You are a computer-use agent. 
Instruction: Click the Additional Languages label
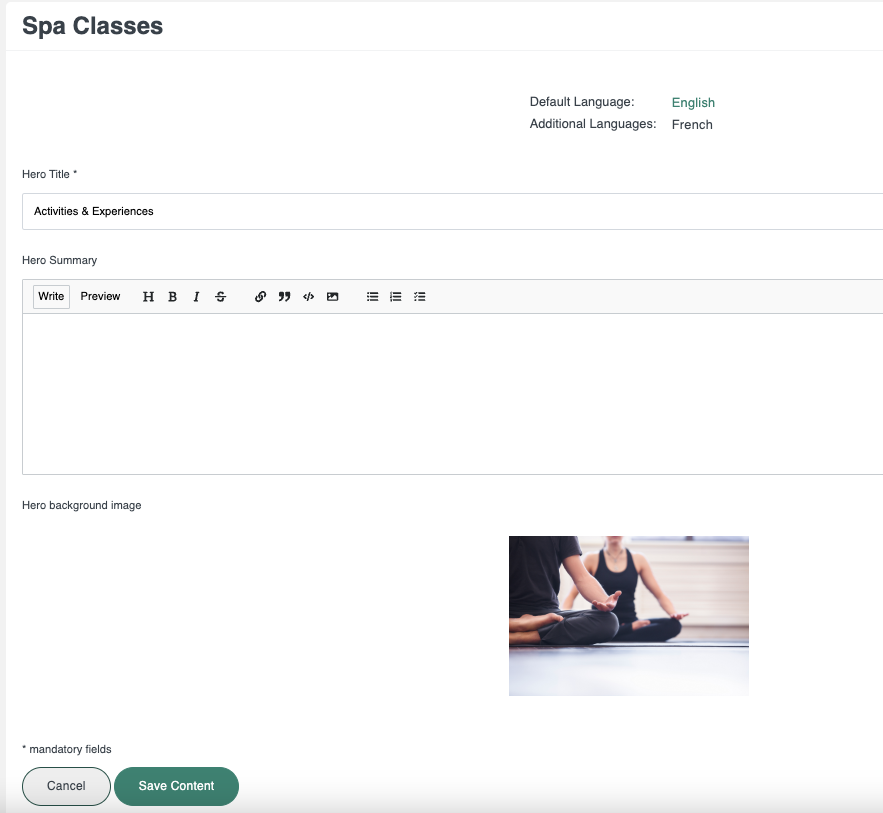pos(593,124)
